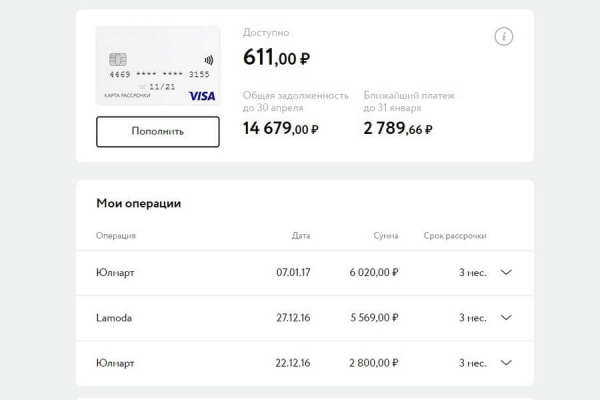
Task: Click 3 мес. term in 22.12.16 row
Action: [473, 363]
